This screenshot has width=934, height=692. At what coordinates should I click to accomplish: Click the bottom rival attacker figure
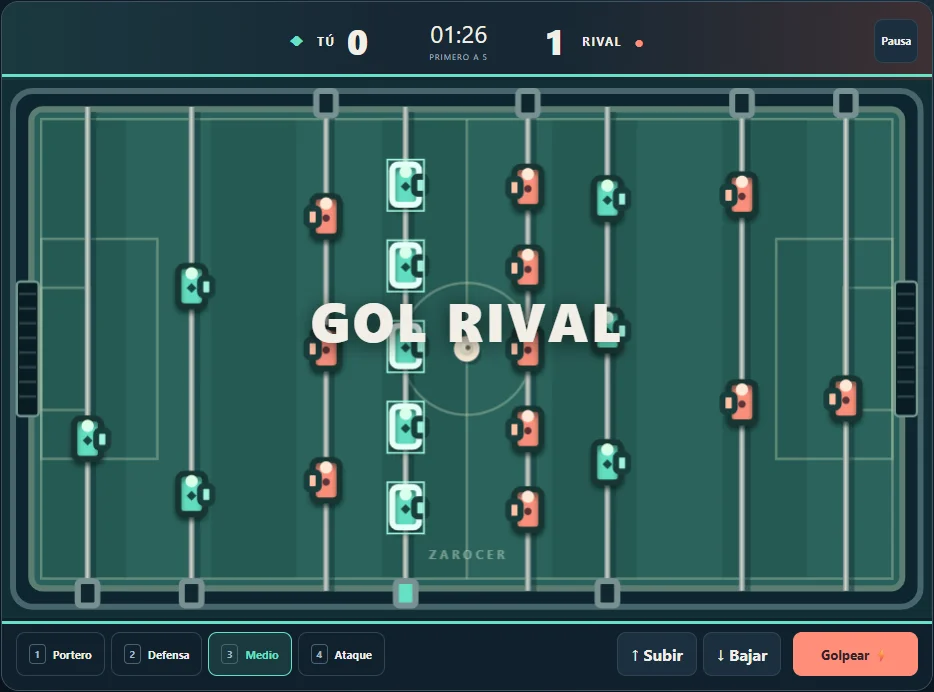point(323,480)
